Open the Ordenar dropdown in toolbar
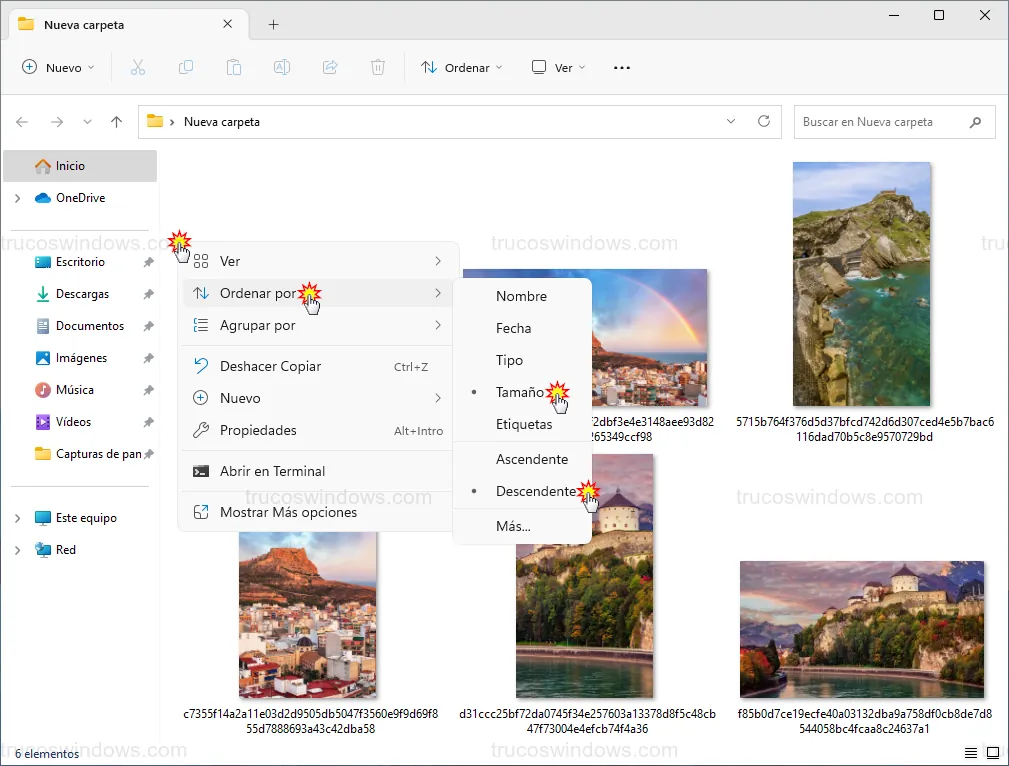 (x=462, y=67)
